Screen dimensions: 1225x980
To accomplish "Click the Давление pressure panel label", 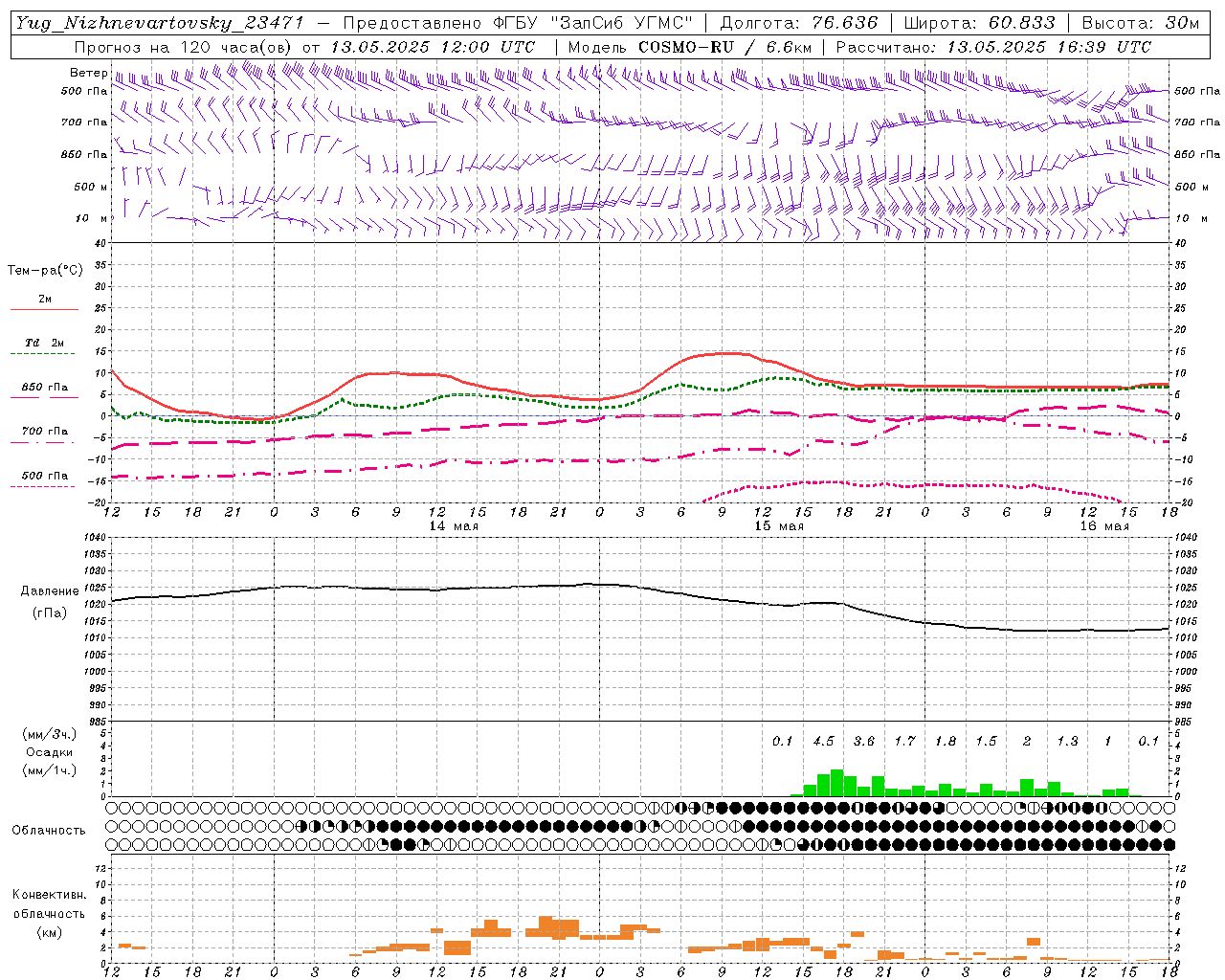I will coord(49,591).
